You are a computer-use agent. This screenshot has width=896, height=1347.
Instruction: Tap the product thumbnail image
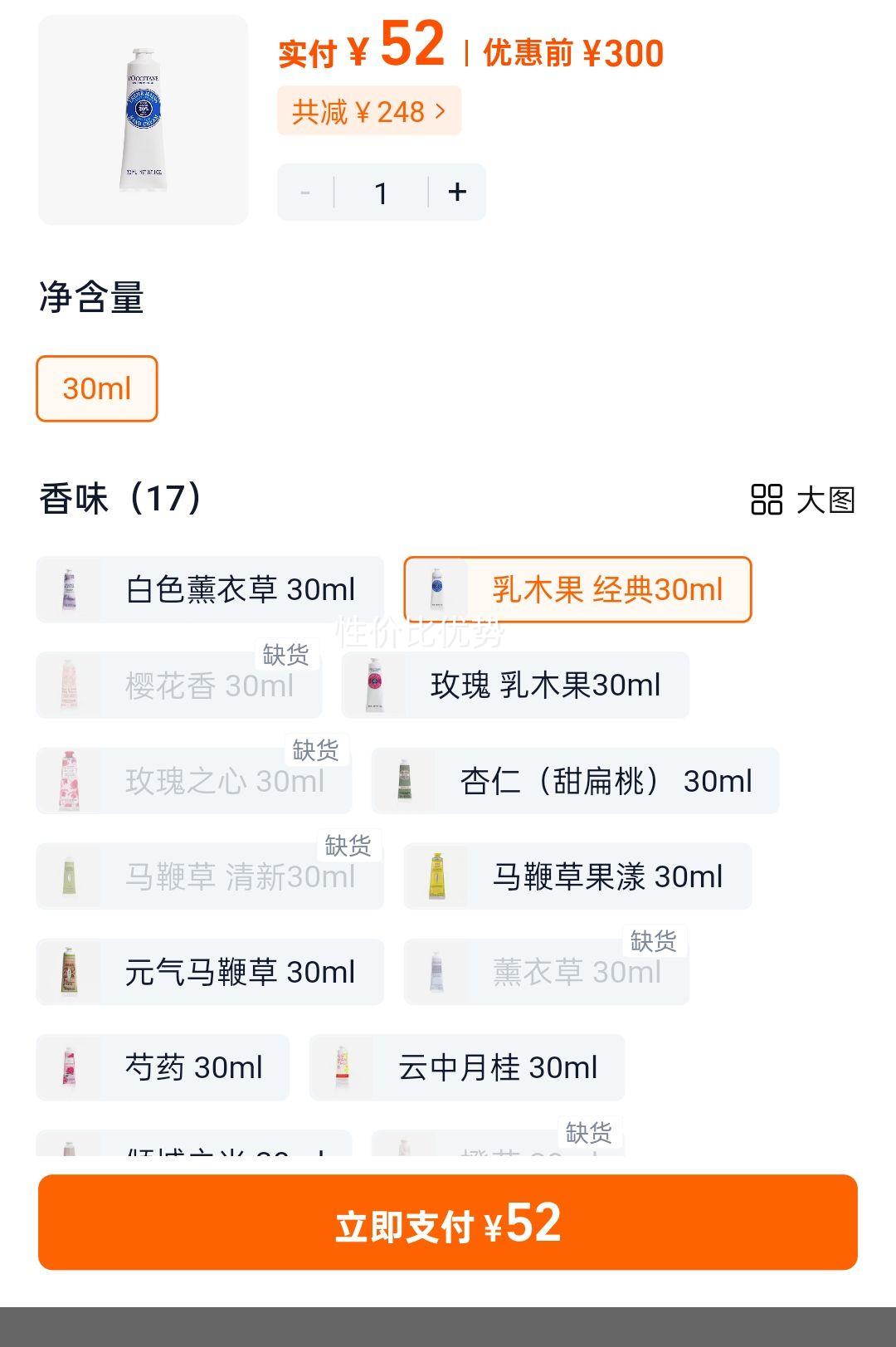[143, 120]
